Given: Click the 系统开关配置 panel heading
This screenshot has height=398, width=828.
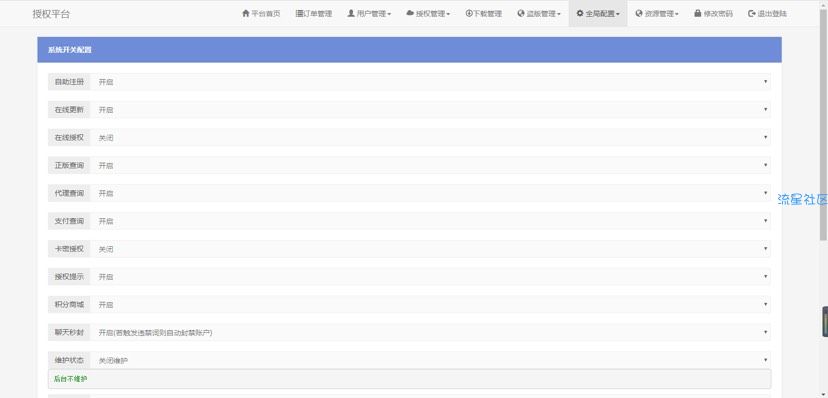Looking at the screenshot, I should [x=409, y=50].
